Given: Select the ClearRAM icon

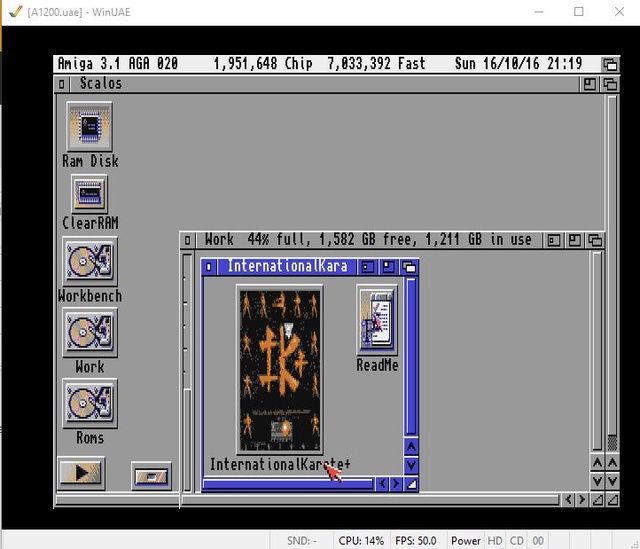Looking at the screenshot, I should (89, 193).
